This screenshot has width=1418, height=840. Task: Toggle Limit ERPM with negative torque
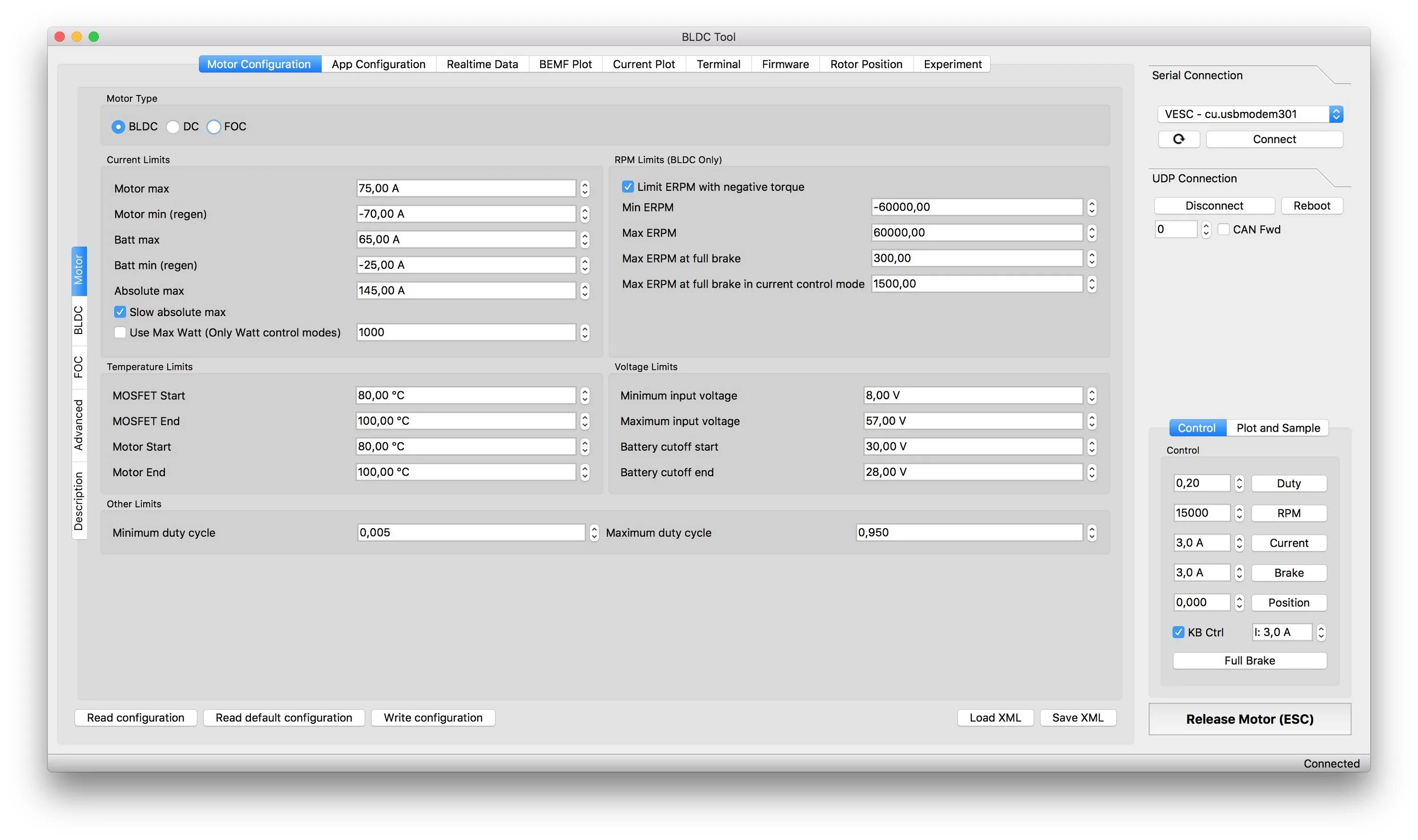(x=627, y=187)
